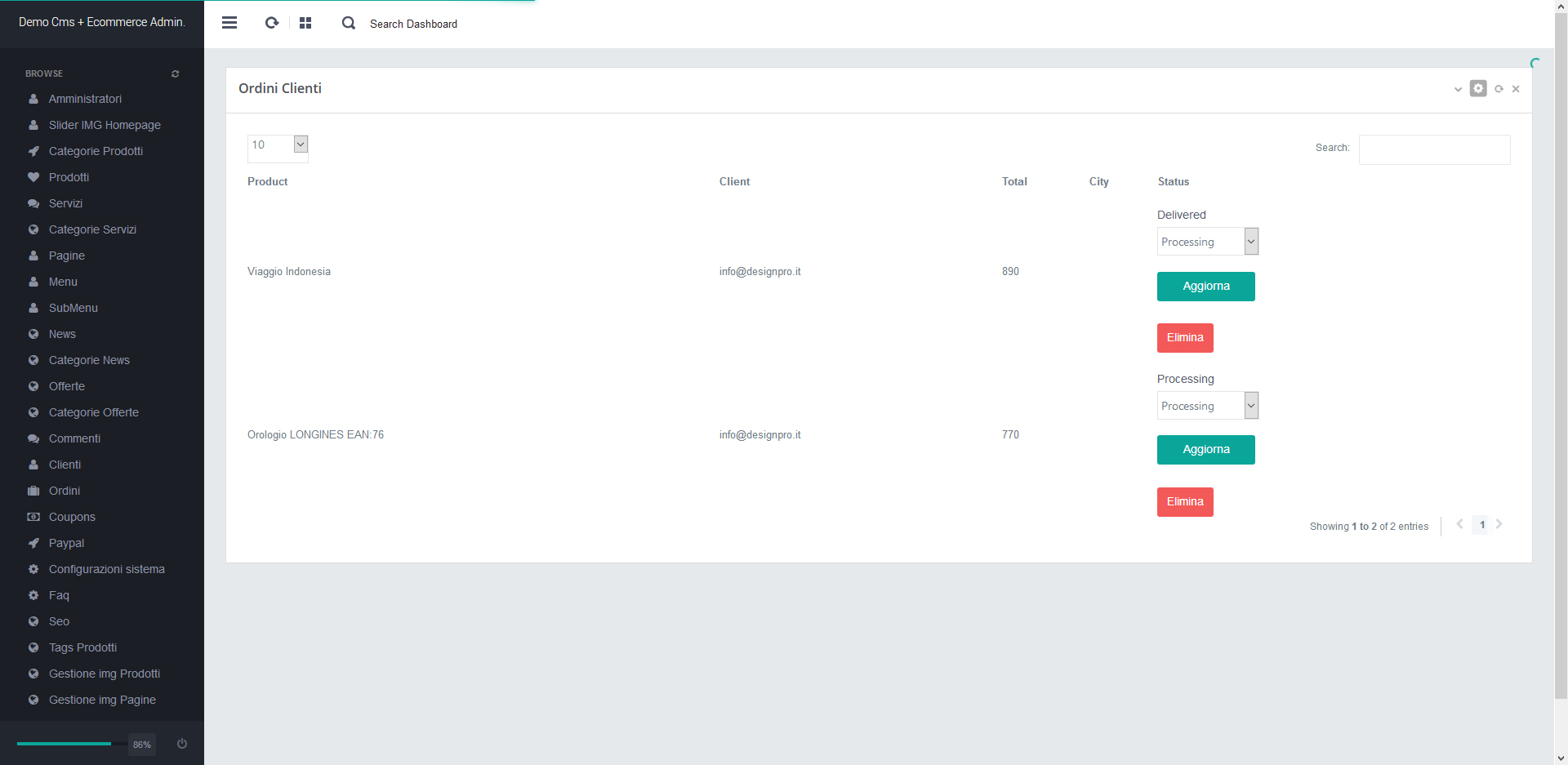
Task: Sort the table by Total column
Action: tap(1014, 182)
